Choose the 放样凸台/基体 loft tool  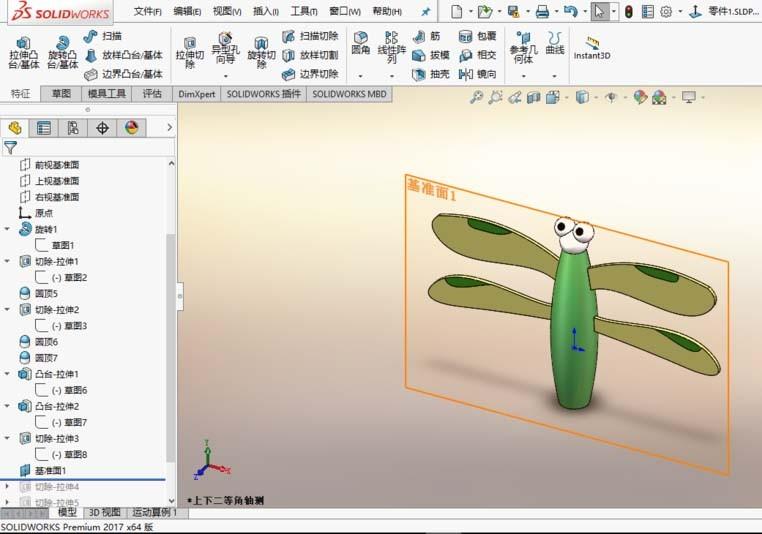coord(123,55)
